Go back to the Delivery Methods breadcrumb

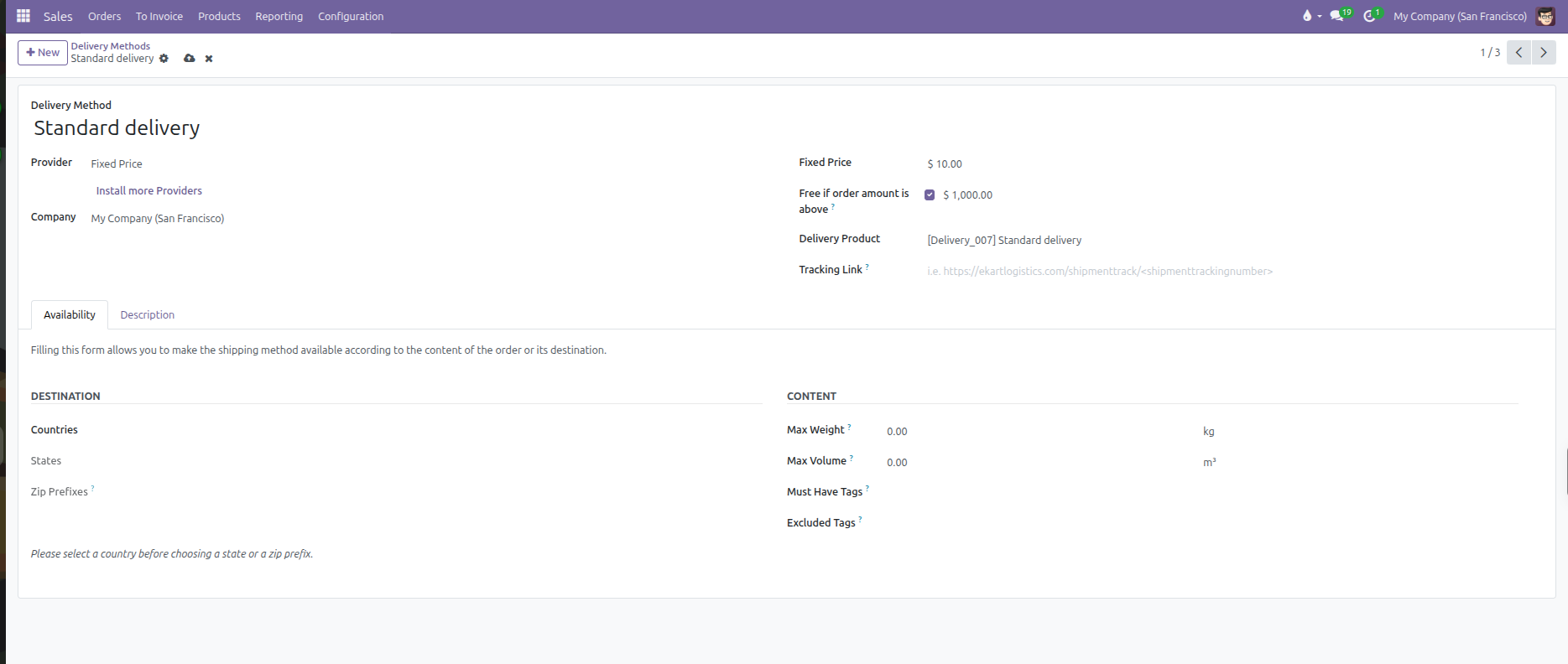click(111, 46)
